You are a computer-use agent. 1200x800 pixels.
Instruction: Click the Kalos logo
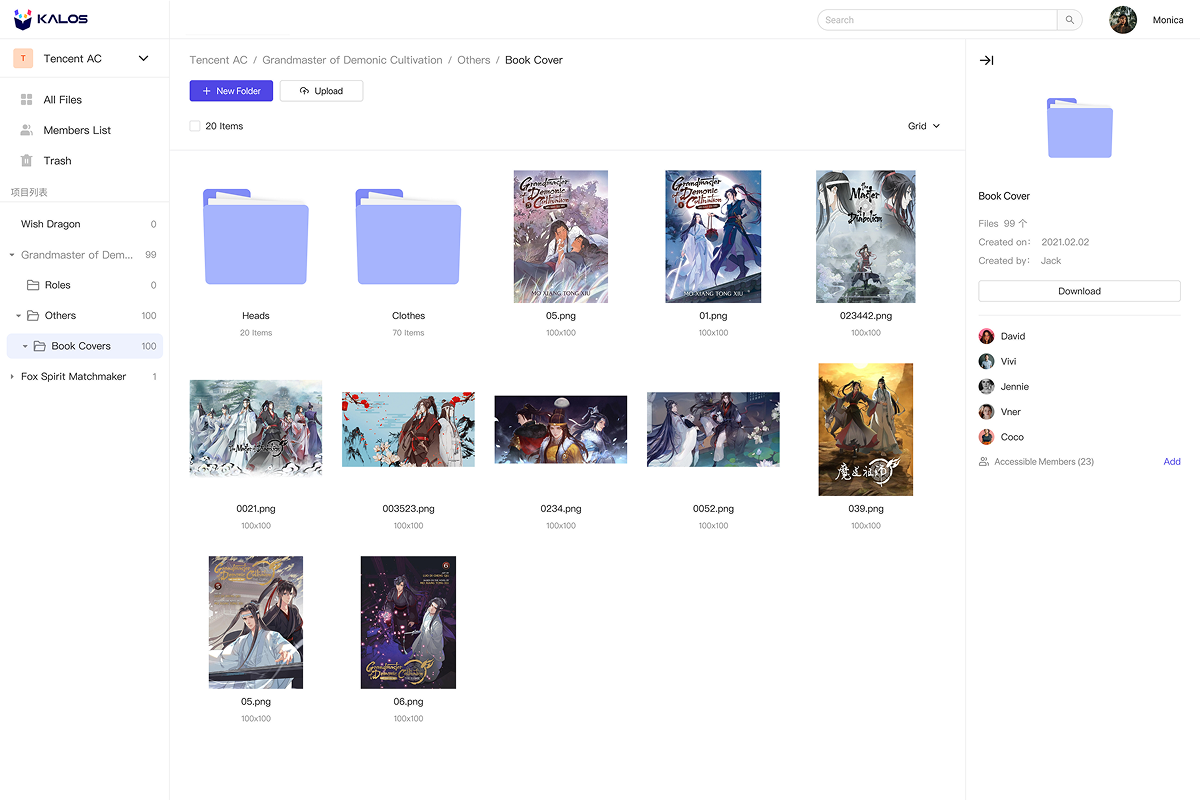tap(50, 19)
